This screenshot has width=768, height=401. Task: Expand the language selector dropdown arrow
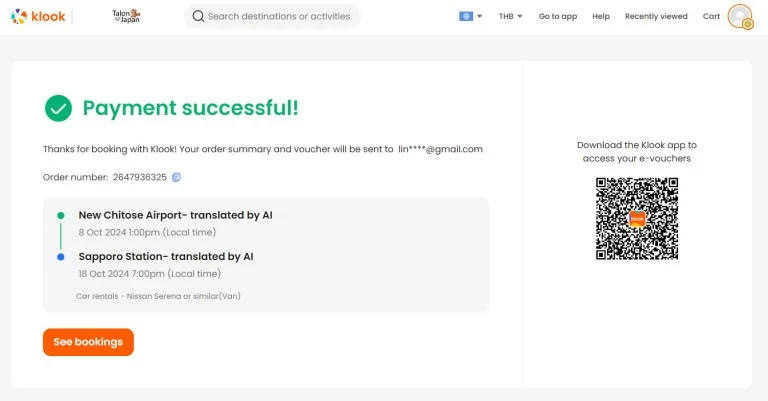click(x=480, y=16)
